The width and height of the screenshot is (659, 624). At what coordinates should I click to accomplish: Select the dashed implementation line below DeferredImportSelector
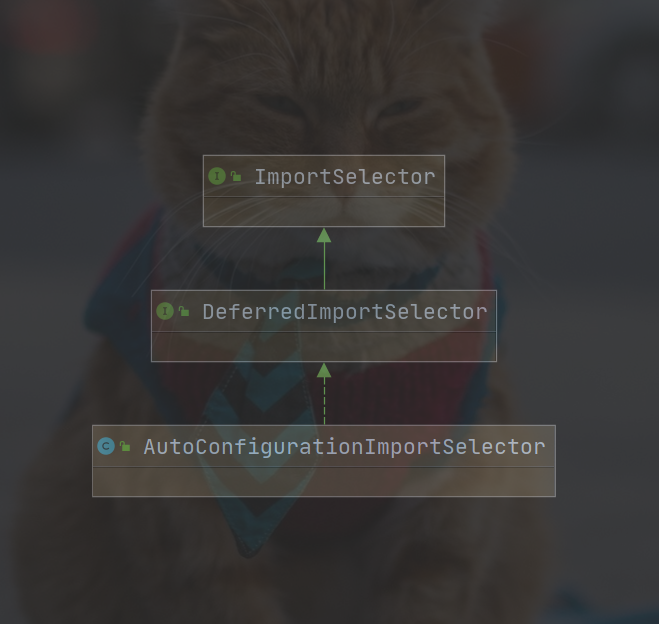click(x=324, y=401)
